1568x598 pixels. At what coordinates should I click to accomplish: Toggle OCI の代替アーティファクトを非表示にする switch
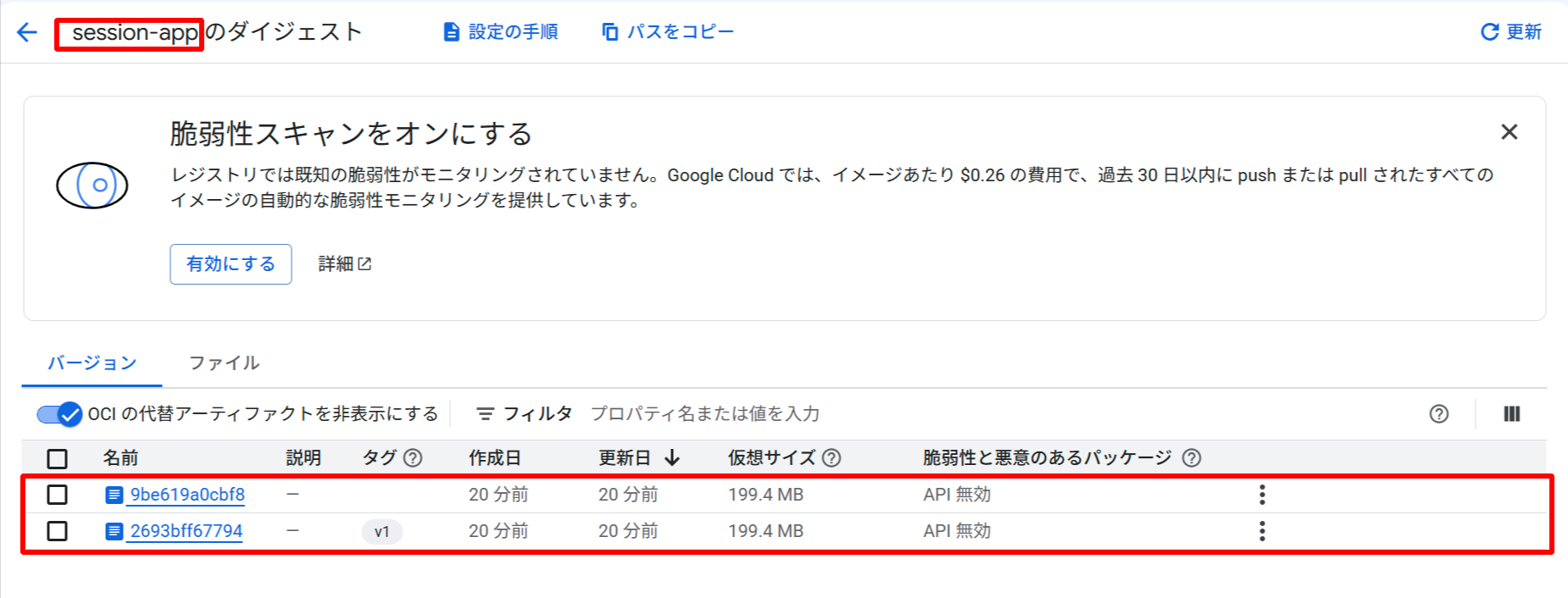tap(59, 414)
